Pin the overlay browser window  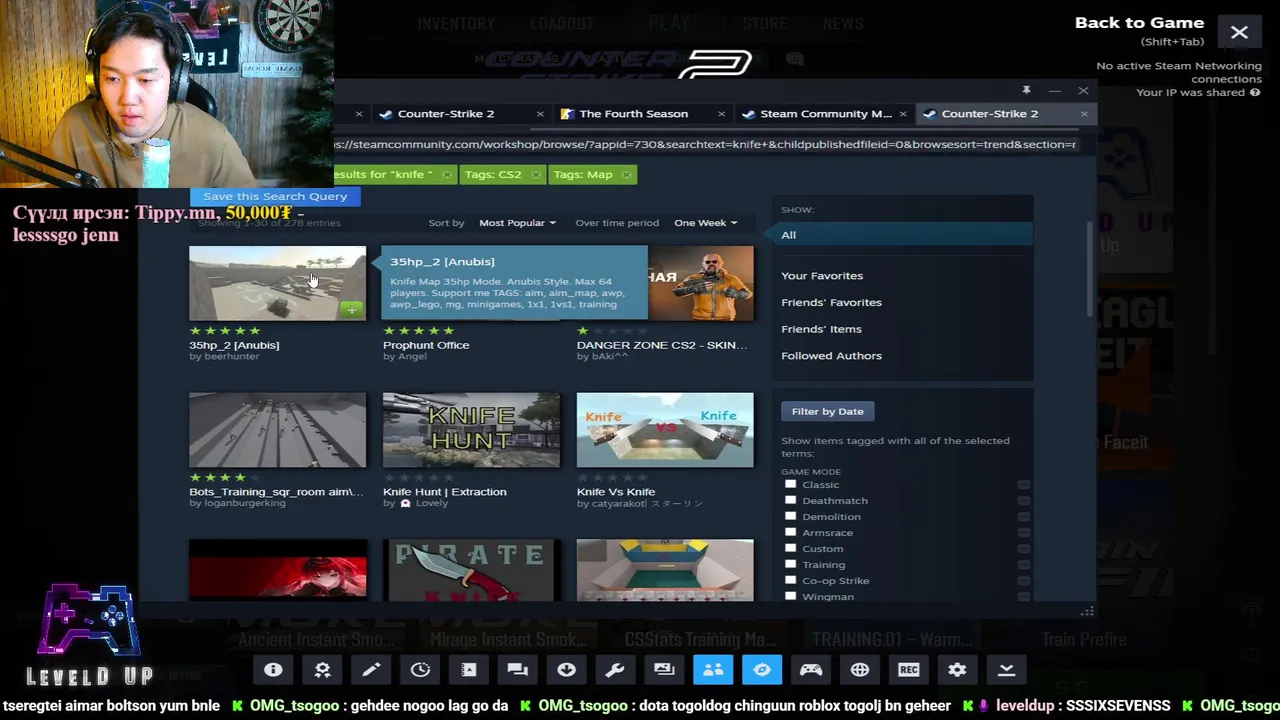pyautogui.click(x=1026, y=91)
